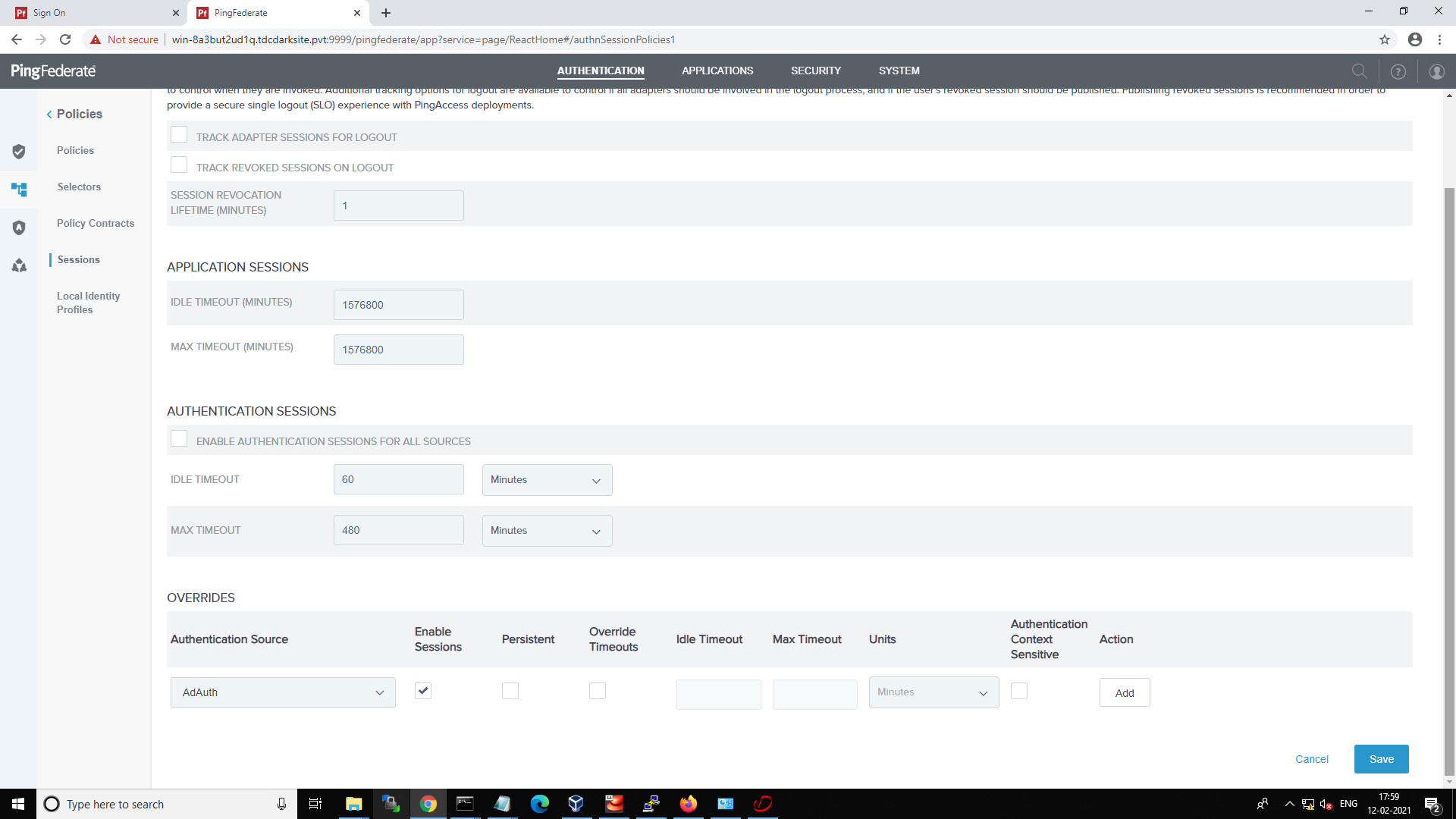Go to Local Identity Profiles link
The image size is (1456, 819).
pyautogui.click(x=88, y=303)
